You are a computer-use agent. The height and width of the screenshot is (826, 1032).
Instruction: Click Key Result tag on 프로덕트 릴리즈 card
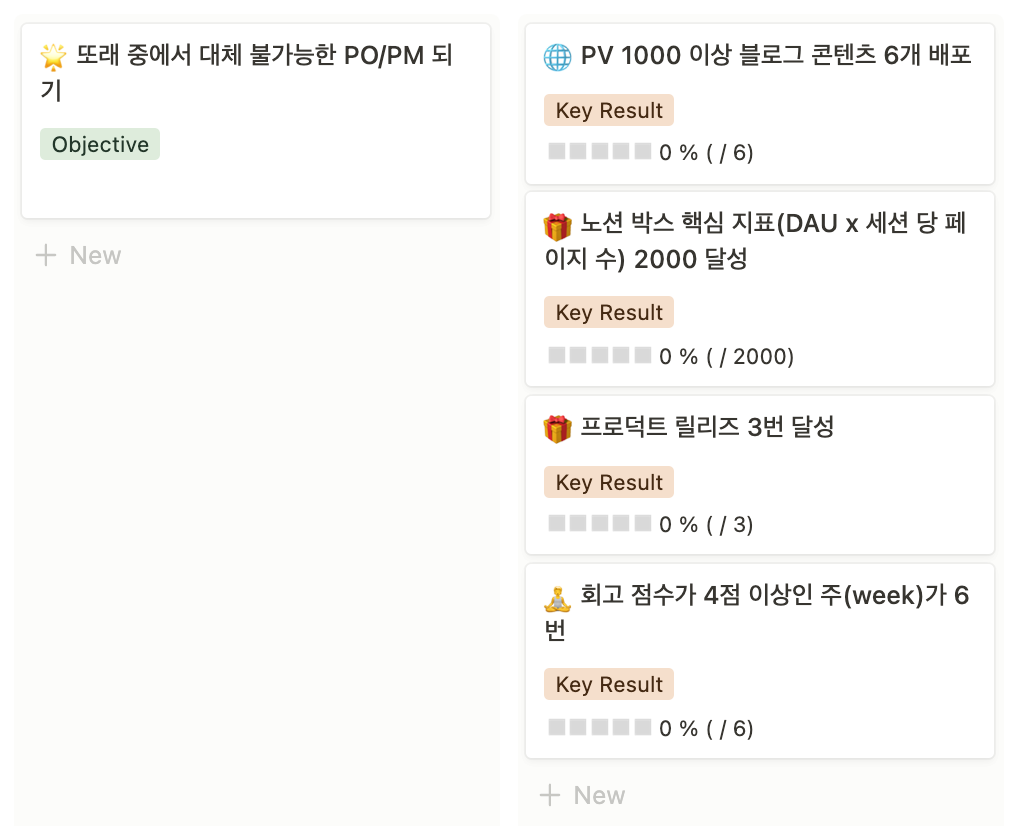pos(609,483)
